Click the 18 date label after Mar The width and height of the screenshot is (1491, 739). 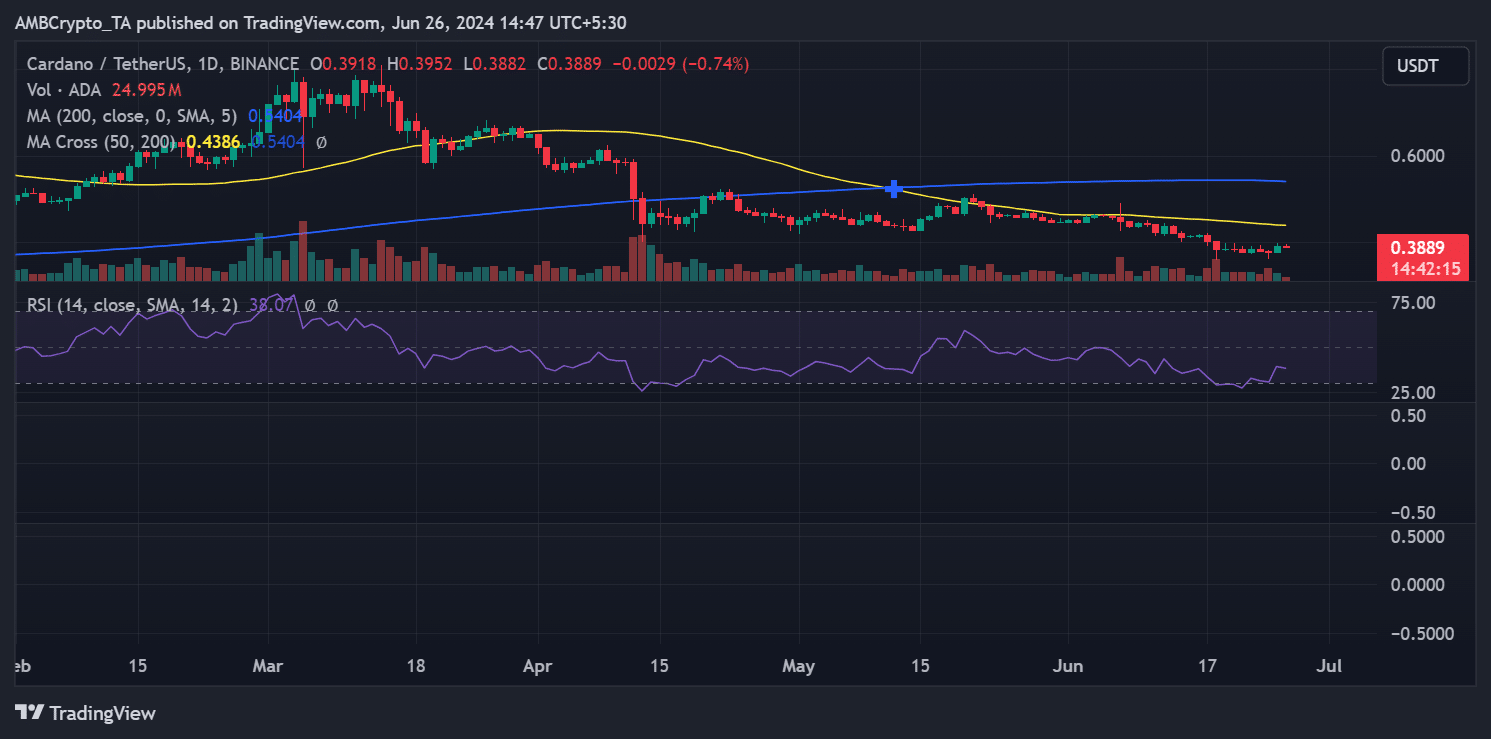click(417, 665)
